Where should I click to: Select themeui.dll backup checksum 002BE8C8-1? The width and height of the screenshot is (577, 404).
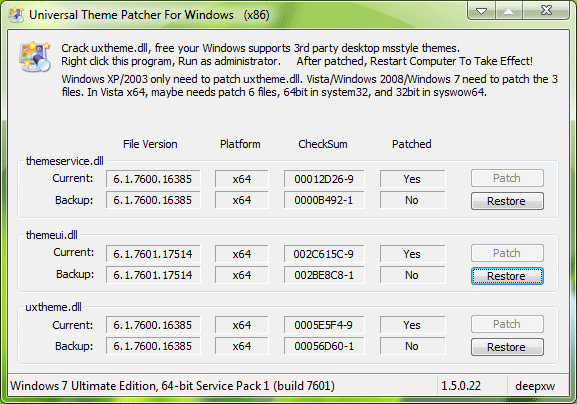pyautogui.click(x=324, y=275)
